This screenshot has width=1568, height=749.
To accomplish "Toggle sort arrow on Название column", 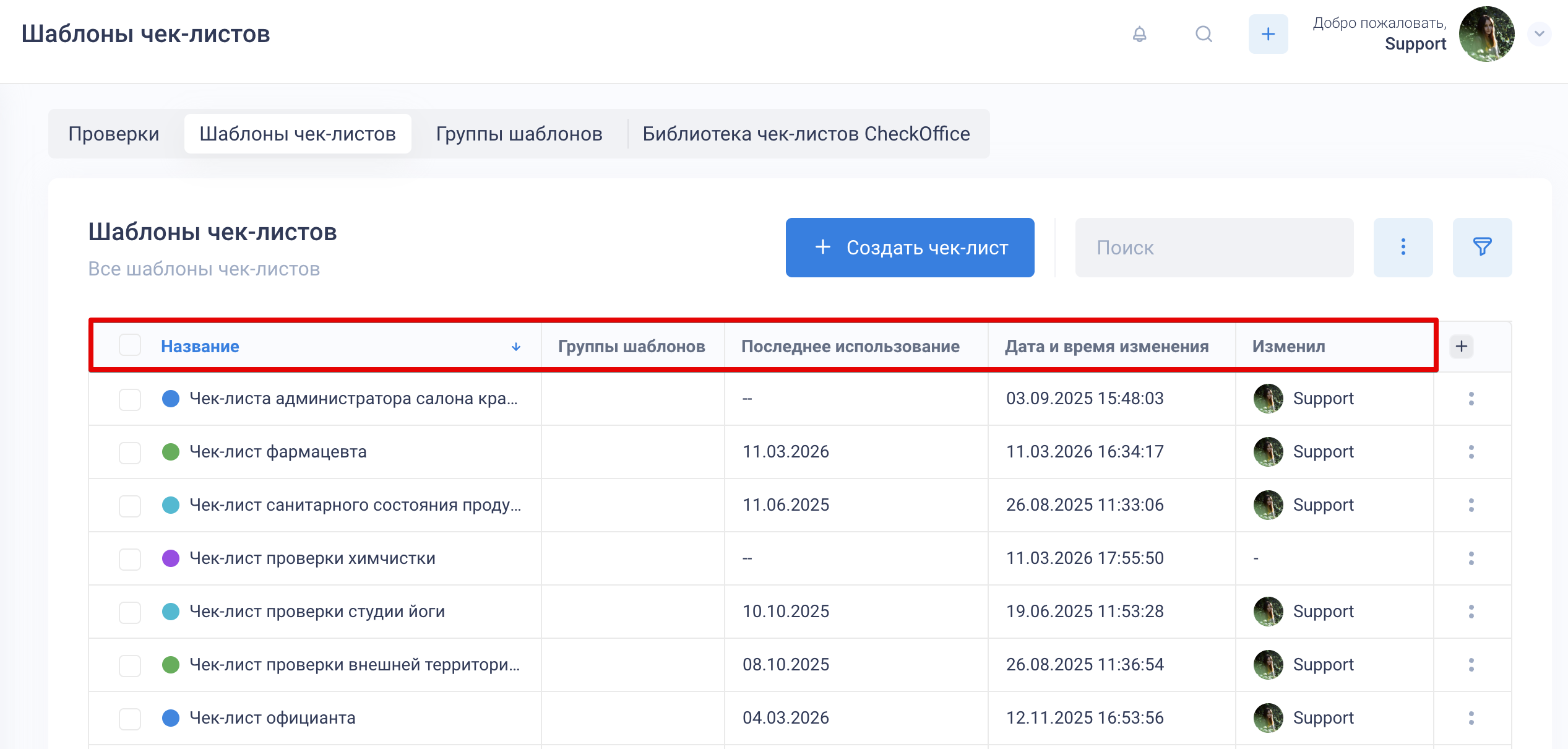I will 516,347.
